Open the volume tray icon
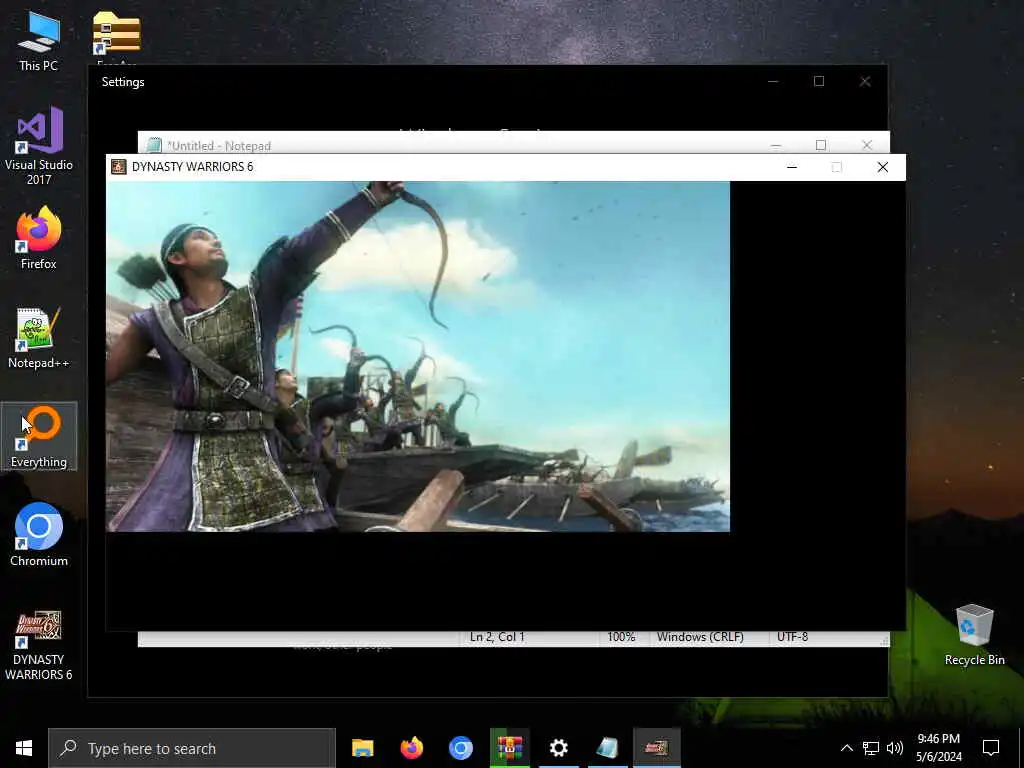The image size is (1024, 768). [895, 748]
